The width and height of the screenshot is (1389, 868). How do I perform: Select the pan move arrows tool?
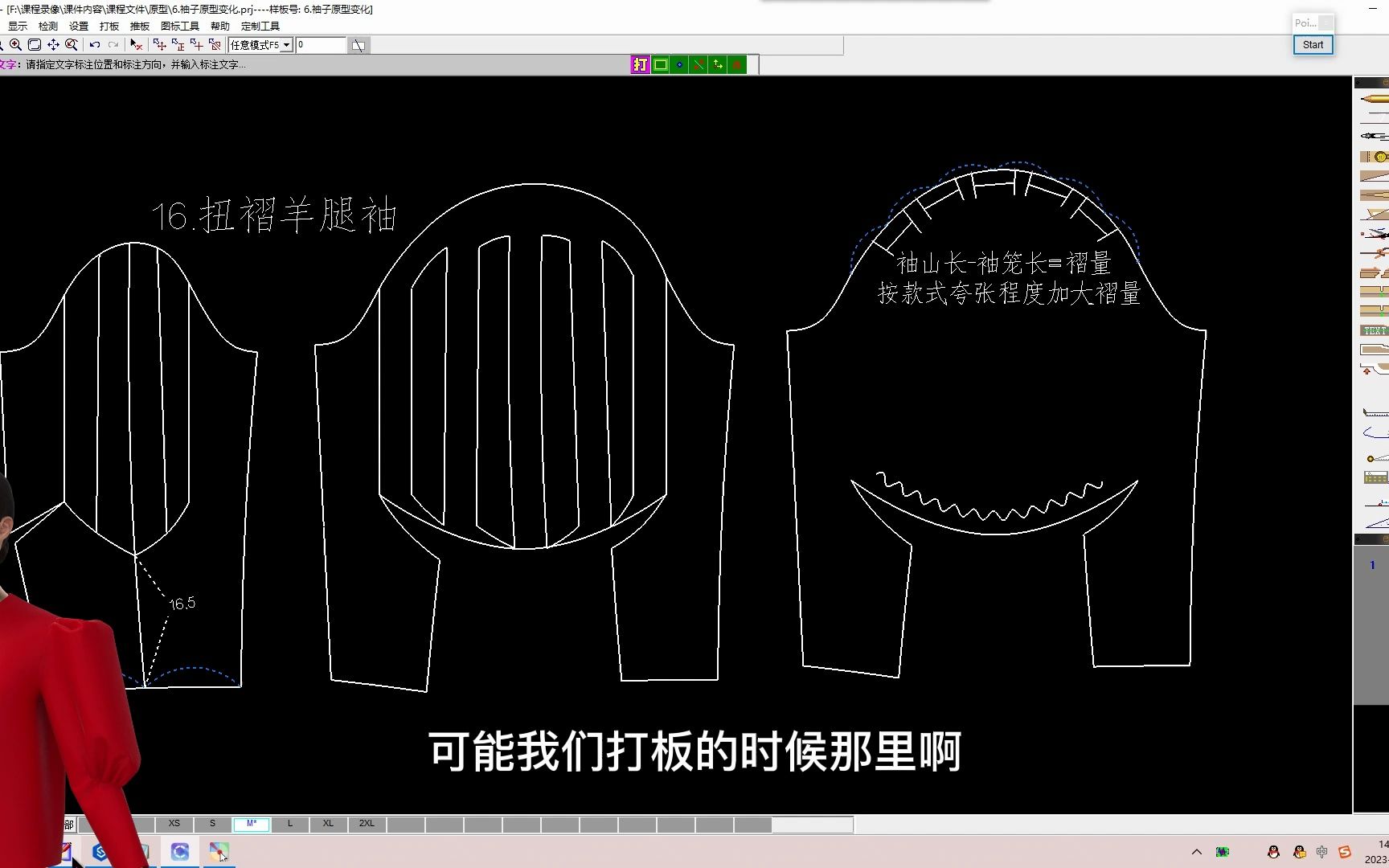point(53,45)
